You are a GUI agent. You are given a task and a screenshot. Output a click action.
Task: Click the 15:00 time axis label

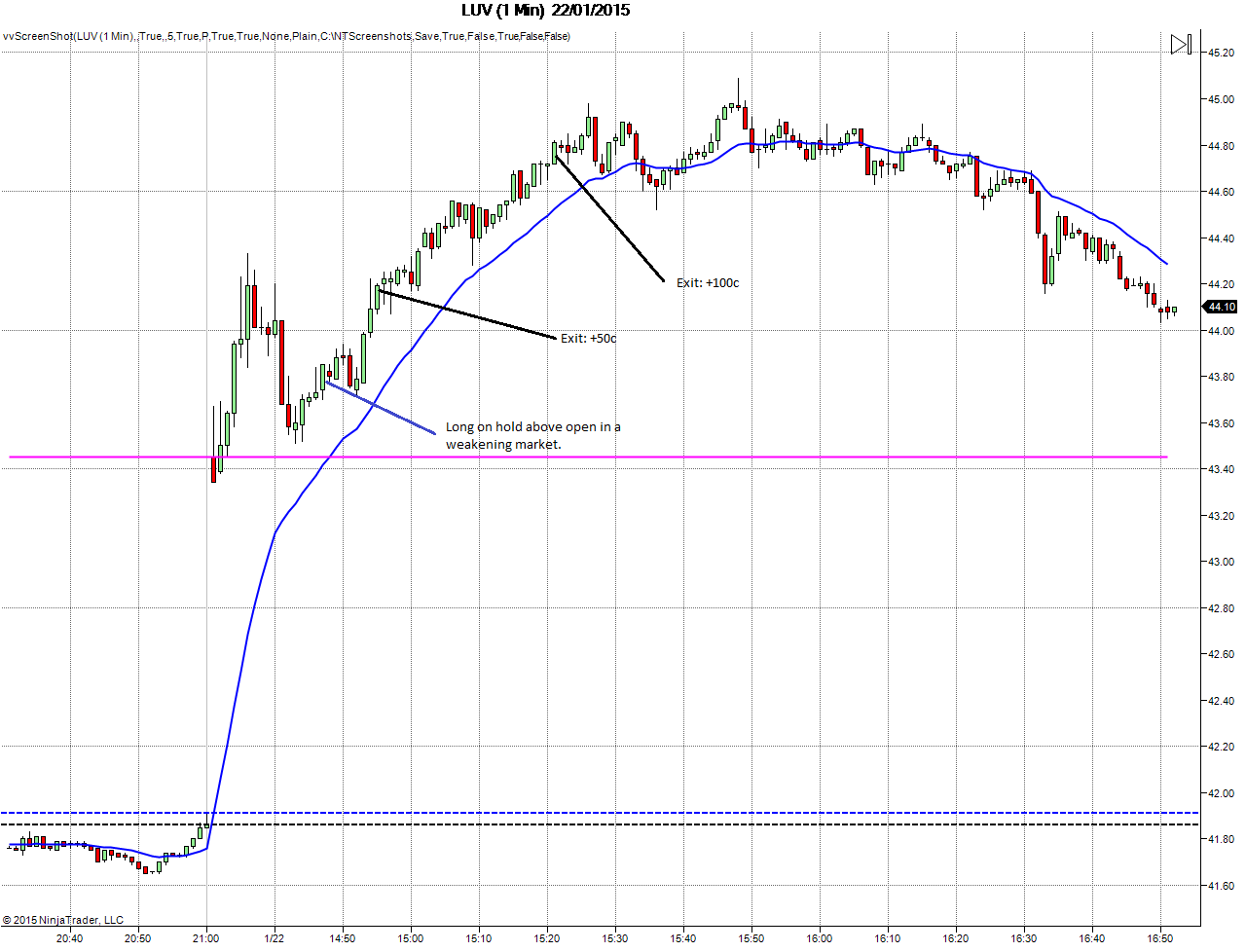pos(410,938)
